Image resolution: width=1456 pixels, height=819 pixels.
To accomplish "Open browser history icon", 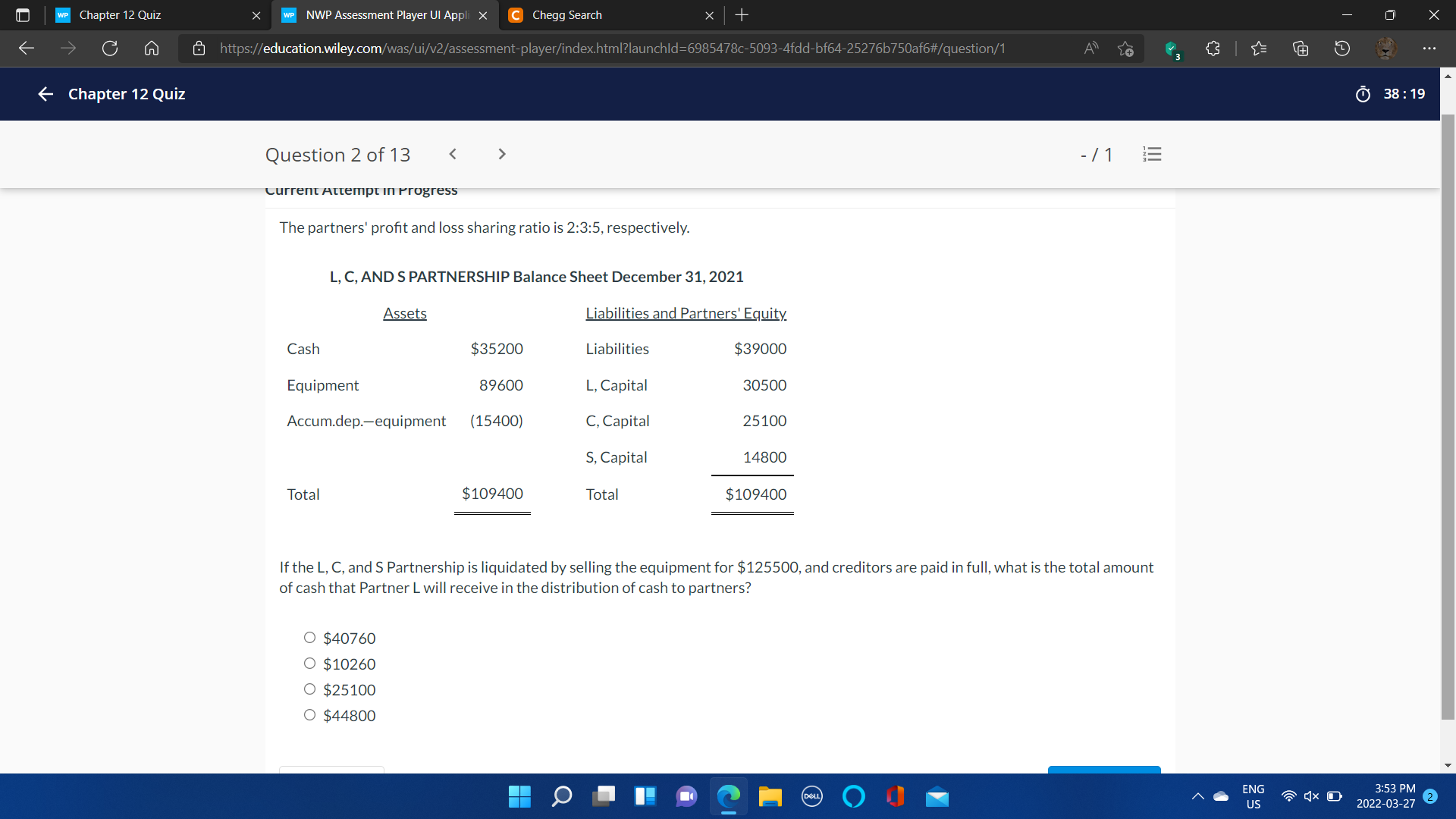I will point(1341,49).
